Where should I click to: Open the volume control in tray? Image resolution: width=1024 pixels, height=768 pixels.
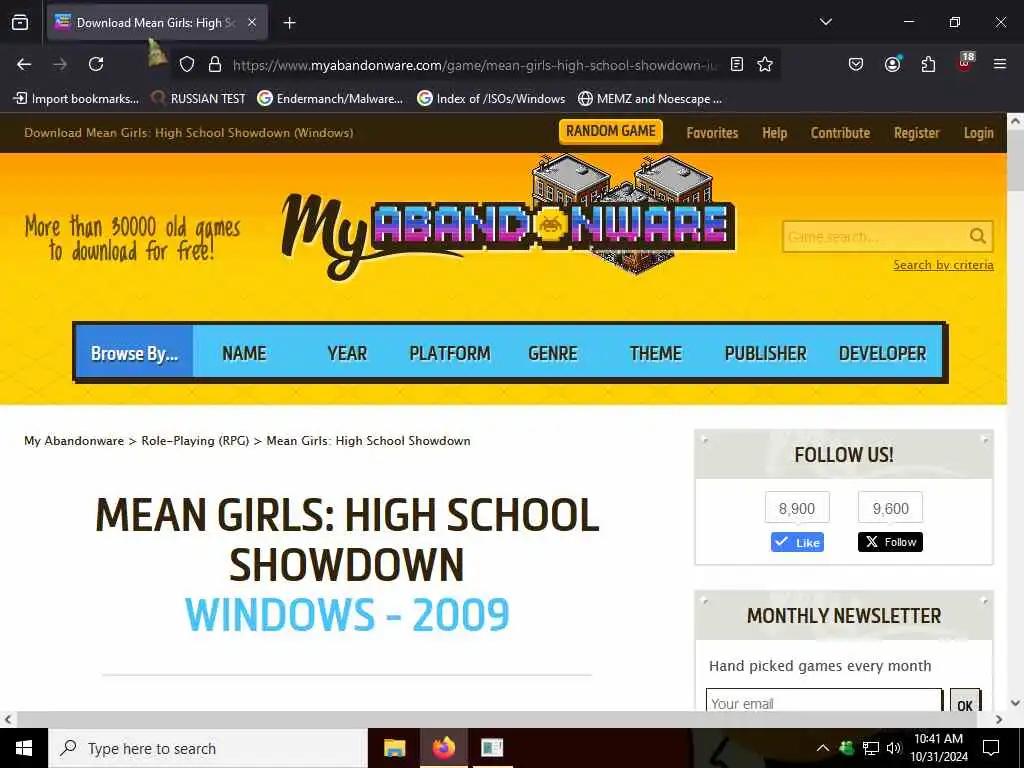point(893,748)
